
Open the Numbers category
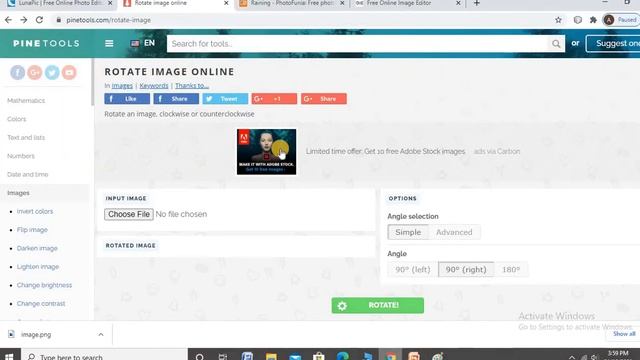click(21, 156)
